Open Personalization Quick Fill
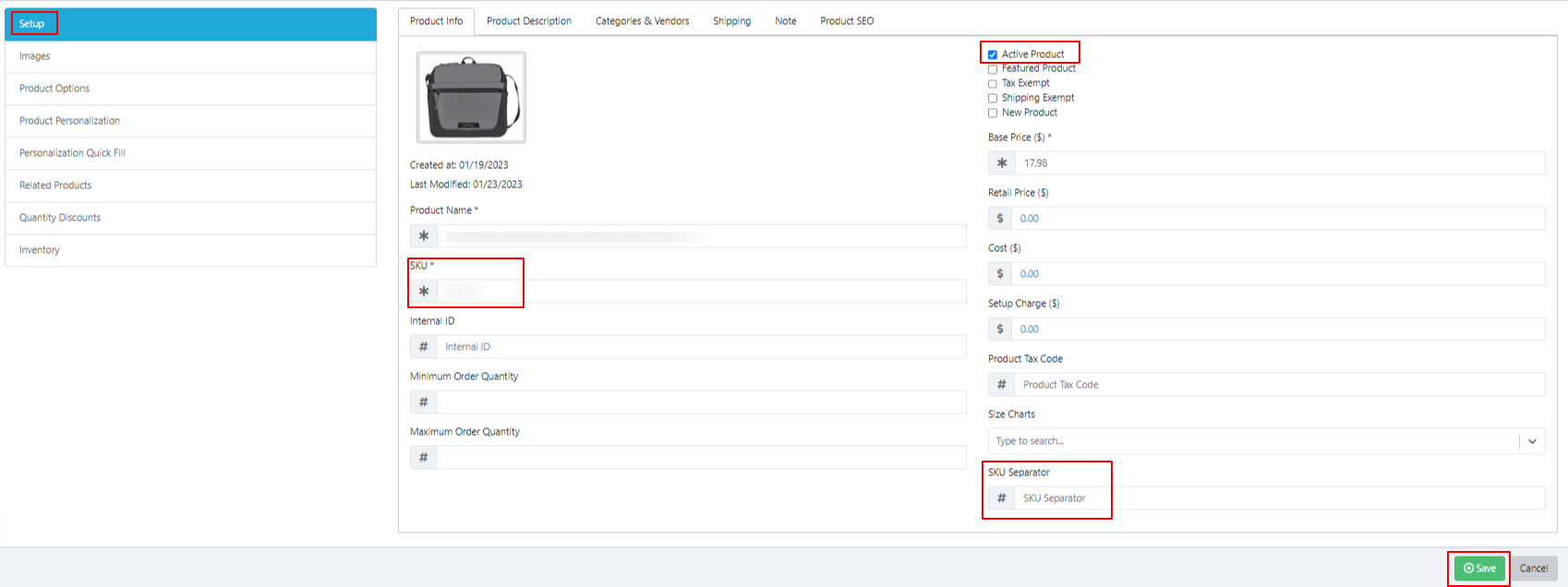The width and height of the screenshot is (1568, 587). tap(191, 153)
